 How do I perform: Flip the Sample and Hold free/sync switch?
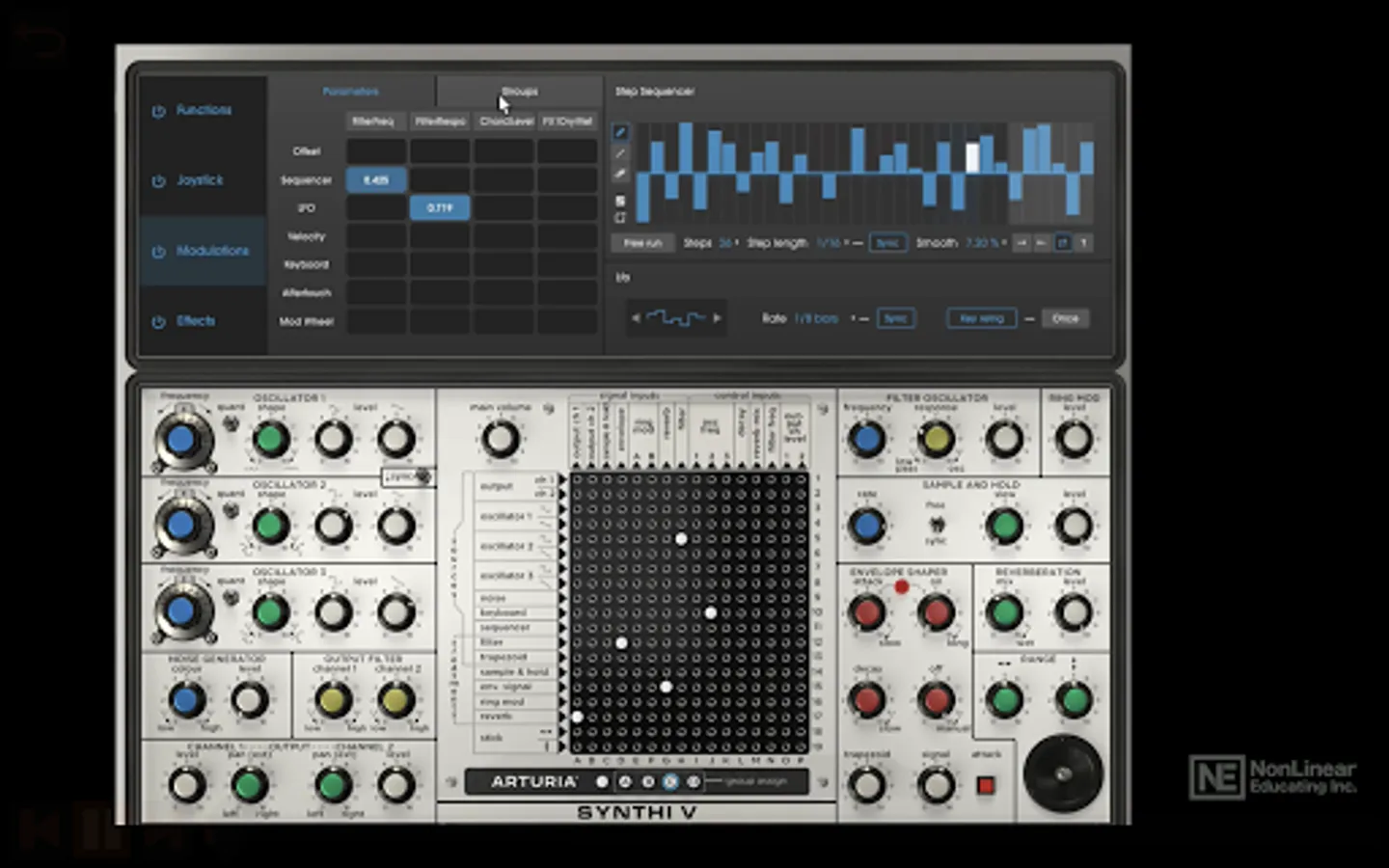[936, 526]
